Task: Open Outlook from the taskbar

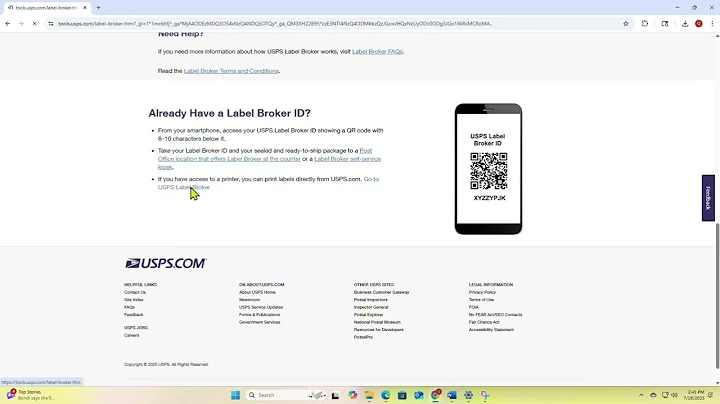Action: [419, 395]
